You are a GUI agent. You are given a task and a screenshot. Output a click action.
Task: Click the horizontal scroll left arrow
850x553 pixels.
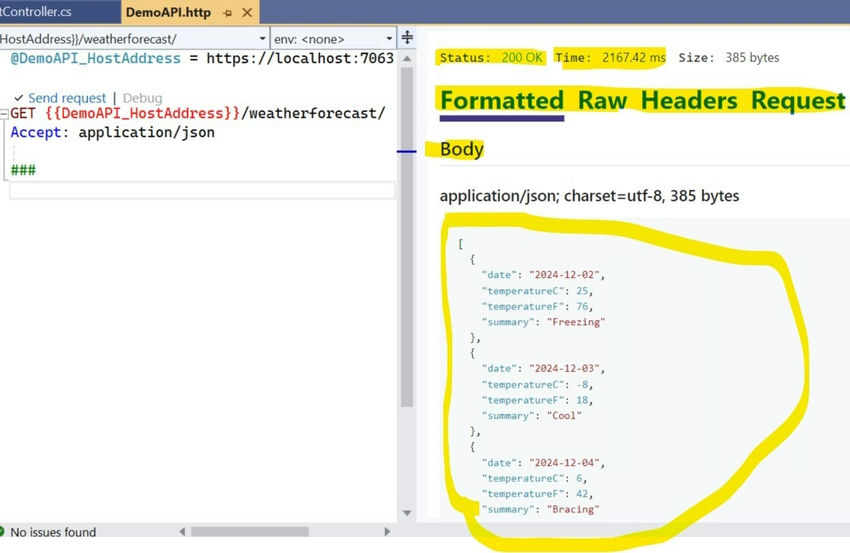[183, 532]
